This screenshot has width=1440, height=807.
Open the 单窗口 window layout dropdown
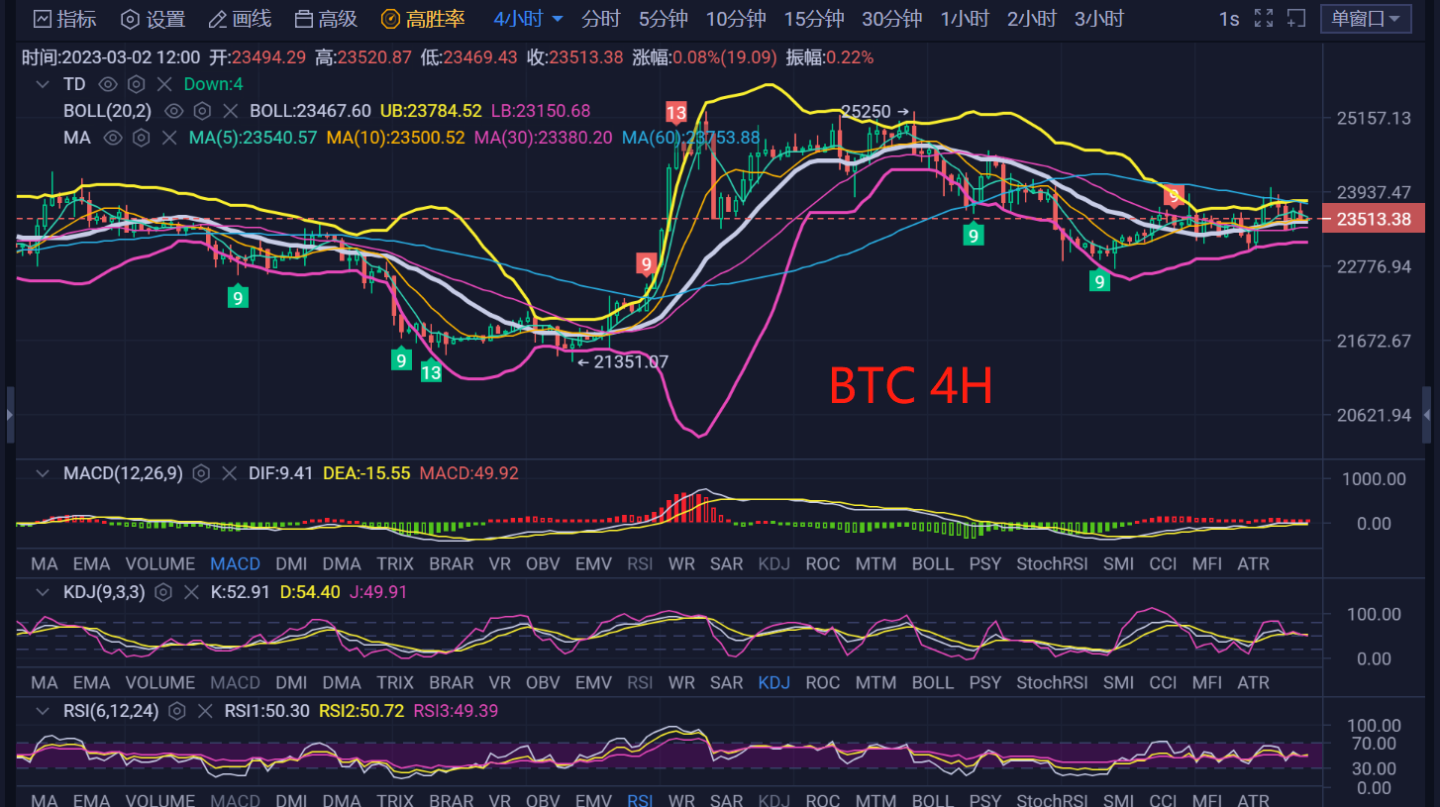click(x=1365, y=18)
